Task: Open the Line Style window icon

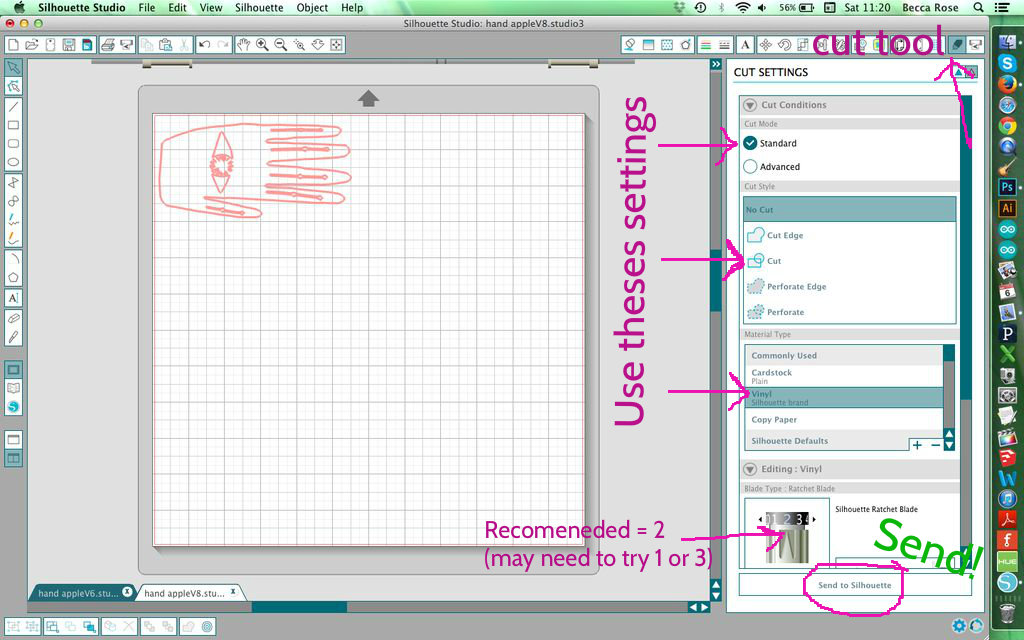Action: coord(724,44)
